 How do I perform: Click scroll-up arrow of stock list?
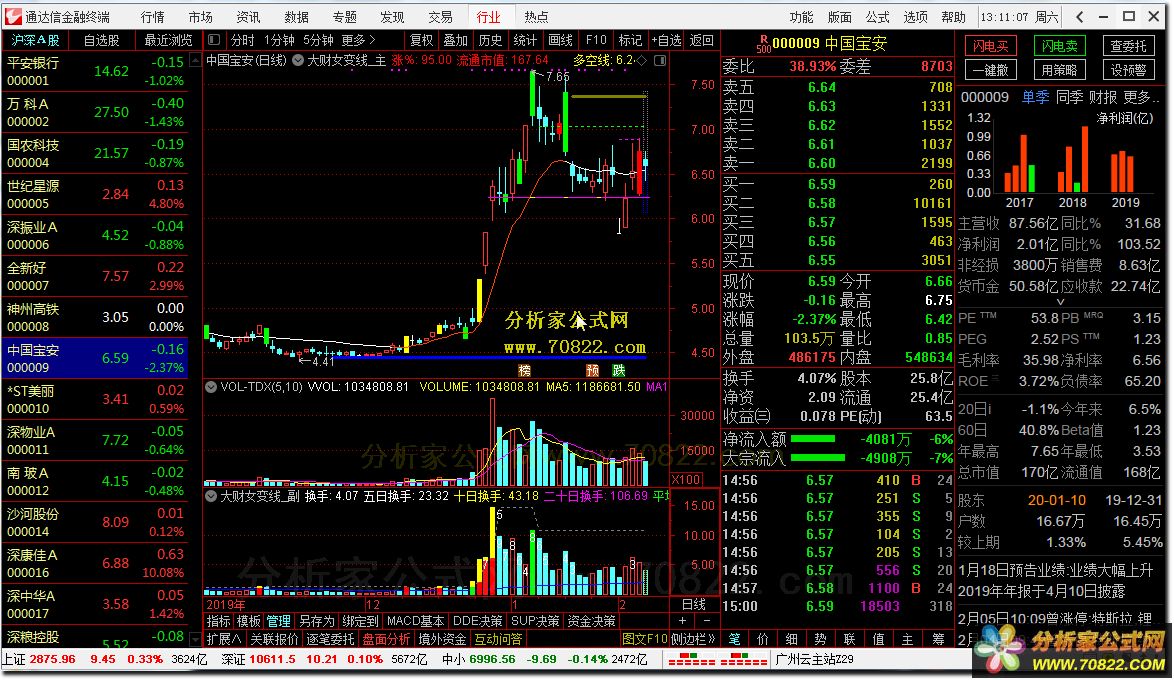pos(195,62)
